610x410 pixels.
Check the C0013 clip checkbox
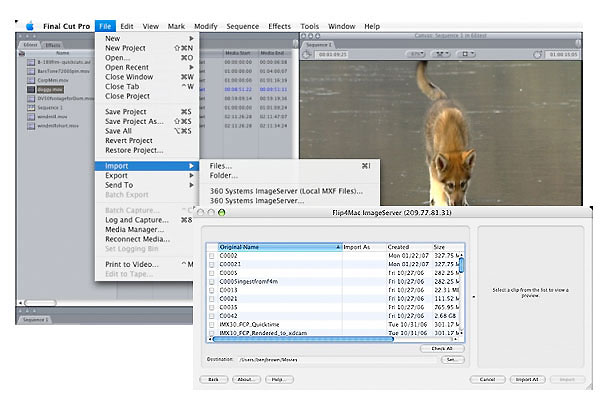(212, 290)
